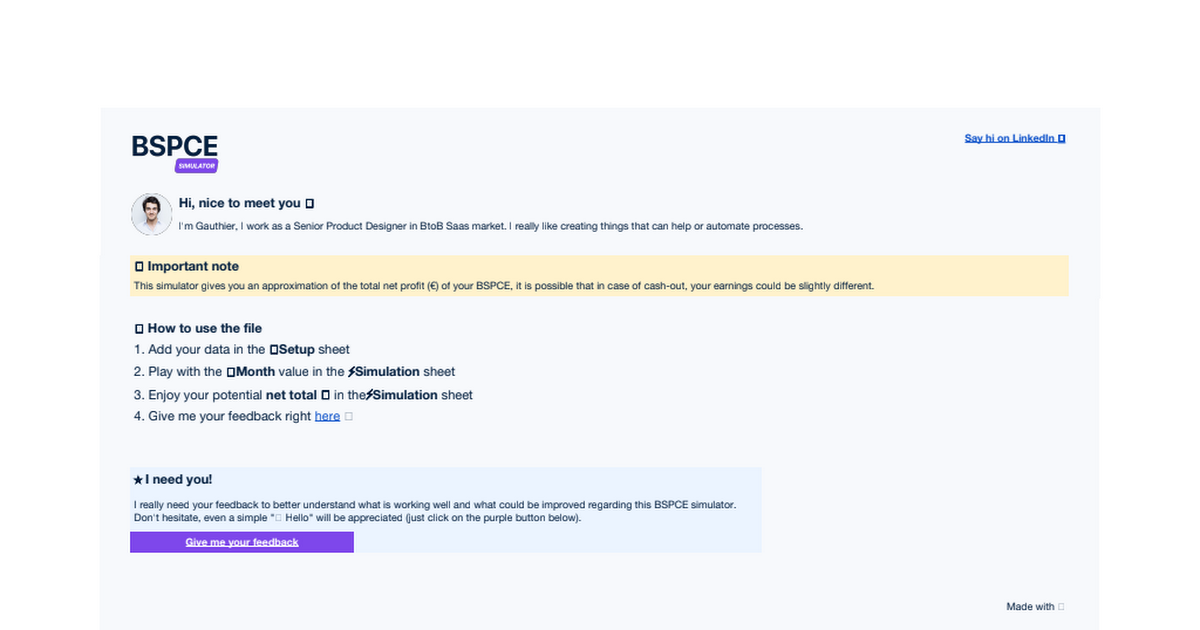This screenshot has width=1200, height=630.
Task: Click the emoji beside the LinkedIn link
Action: (x=1061, y=138)
